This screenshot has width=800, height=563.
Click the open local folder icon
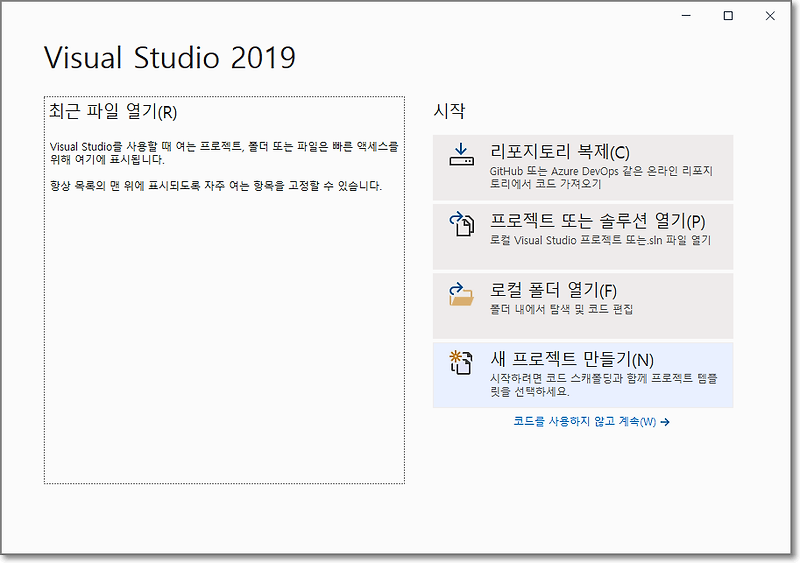coord(461,293)
